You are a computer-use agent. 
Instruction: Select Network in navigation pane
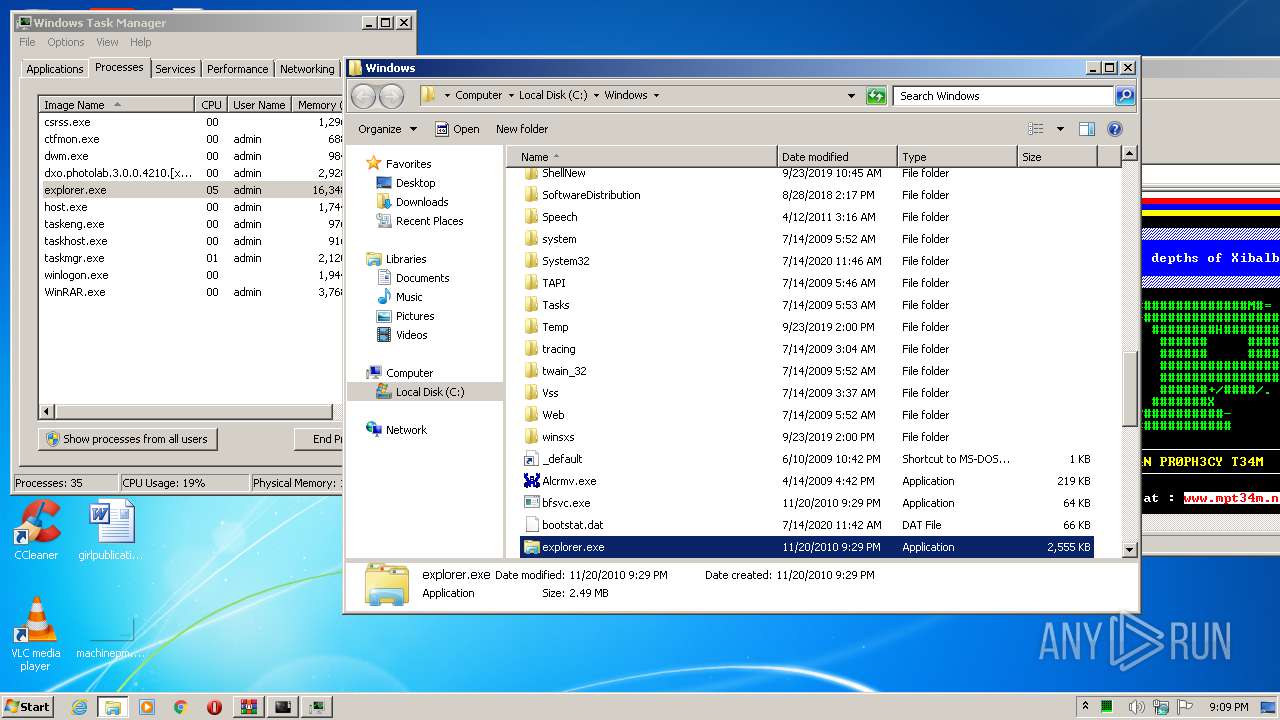tap(406, 430)
